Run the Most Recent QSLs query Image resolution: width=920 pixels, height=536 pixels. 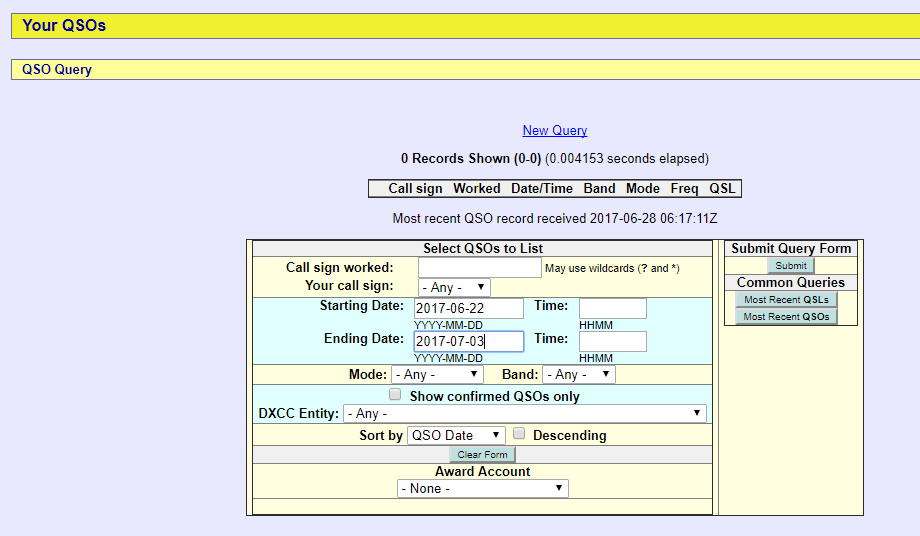pos(786,300)
